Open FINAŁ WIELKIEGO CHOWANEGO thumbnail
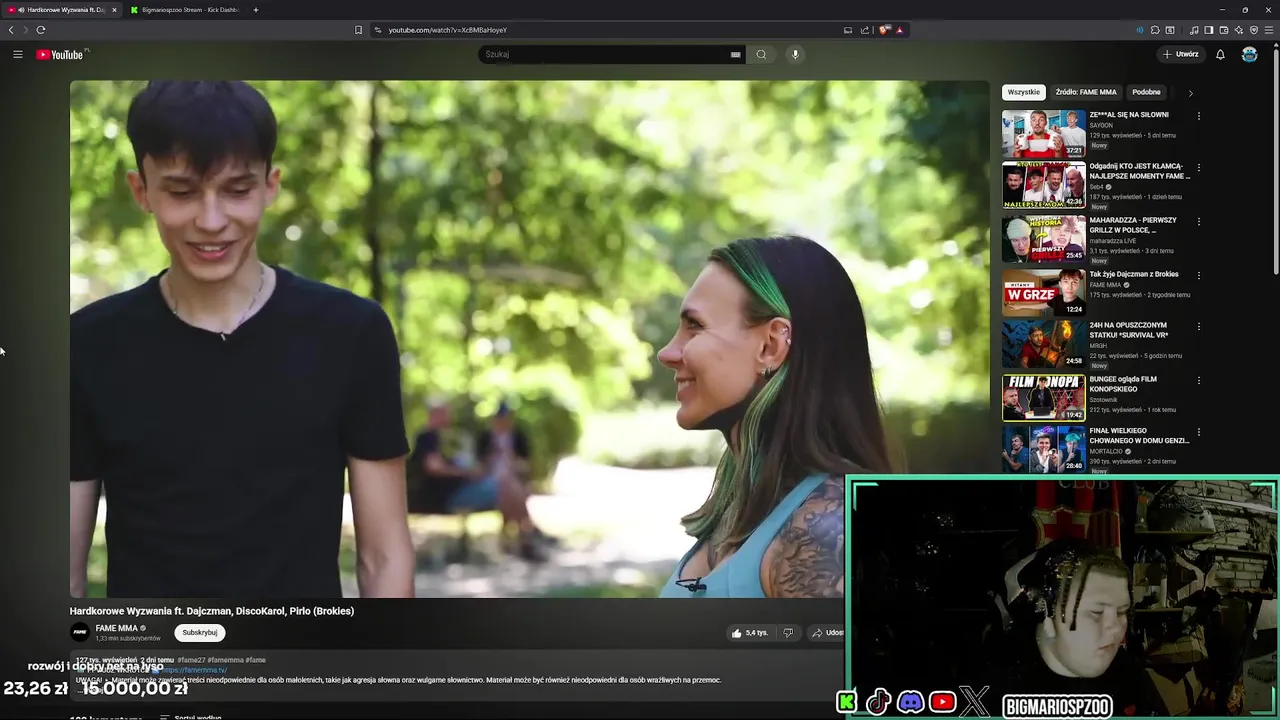 click(1043, 449)
